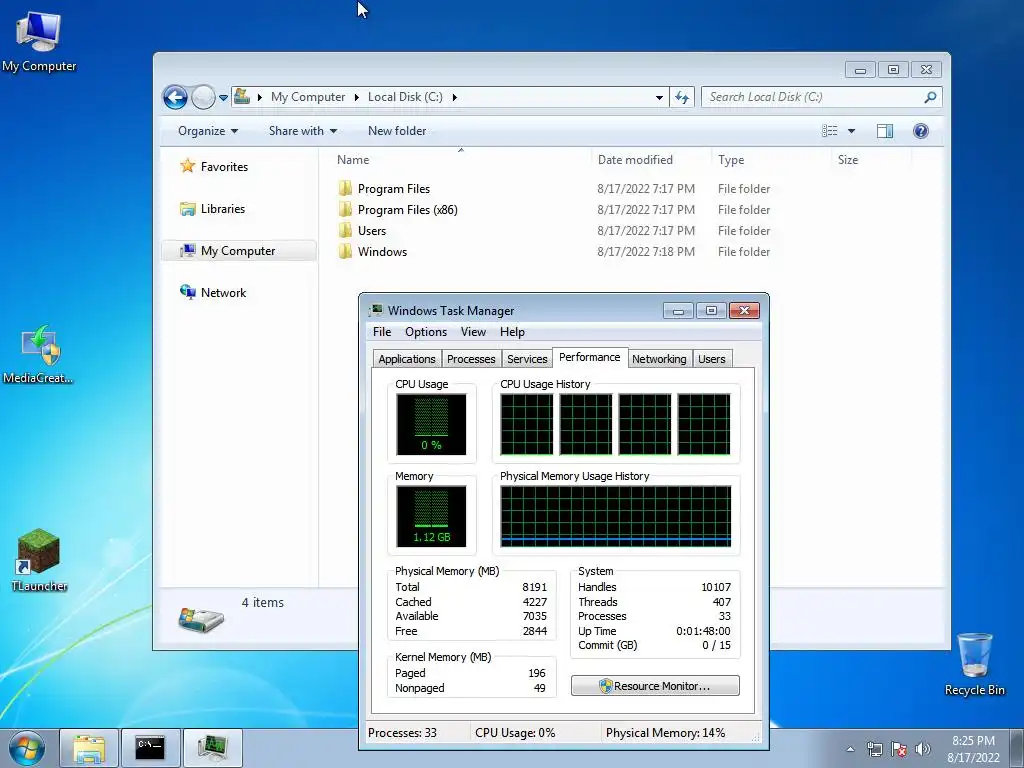Click the Memory 1.12 GB meter graph
The image size is (1024, 768).
[x=431, y=517]
